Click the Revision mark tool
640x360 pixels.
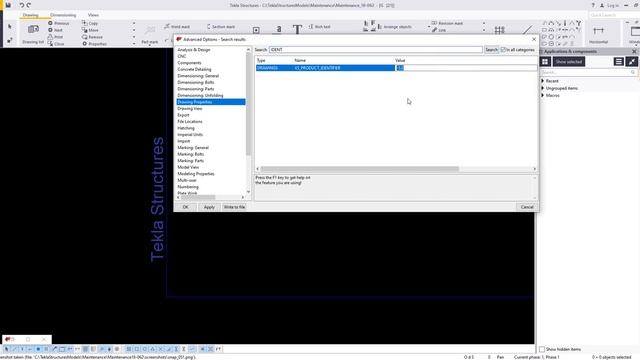tap(447, 23)
